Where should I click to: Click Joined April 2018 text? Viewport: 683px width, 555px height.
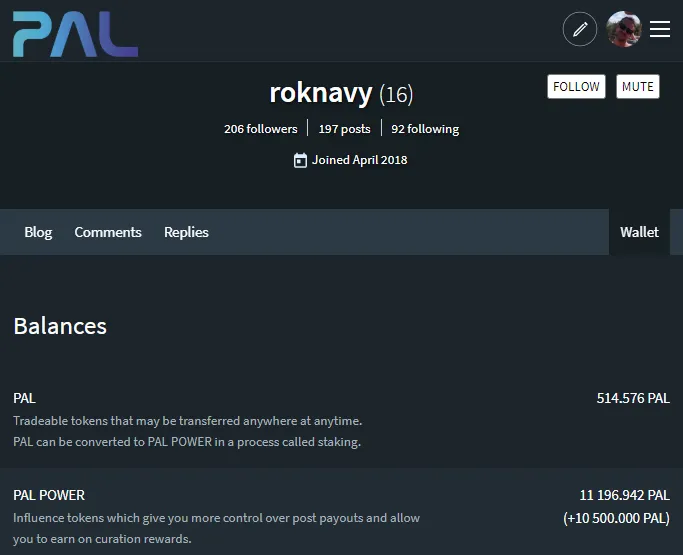point(360,160)
